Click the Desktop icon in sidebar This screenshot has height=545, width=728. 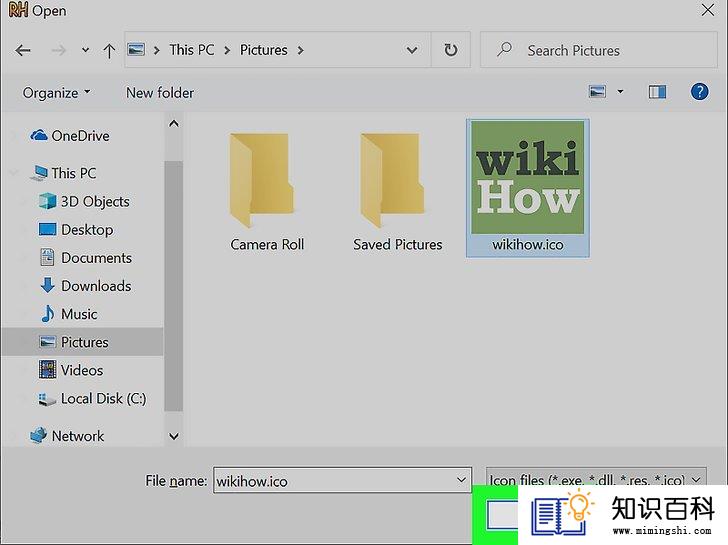47,229
